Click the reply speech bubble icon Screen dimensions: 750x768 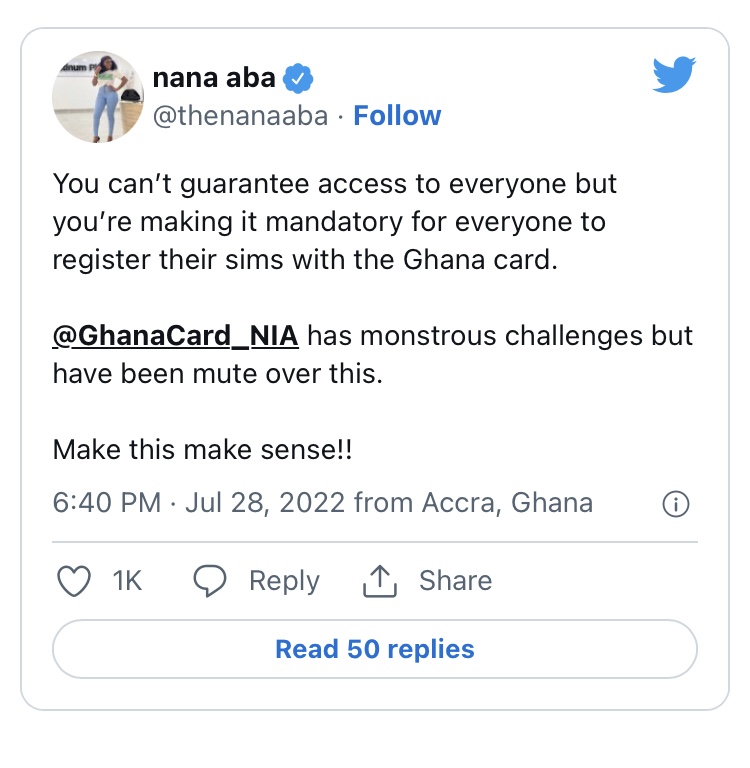[x=209, y=581]
